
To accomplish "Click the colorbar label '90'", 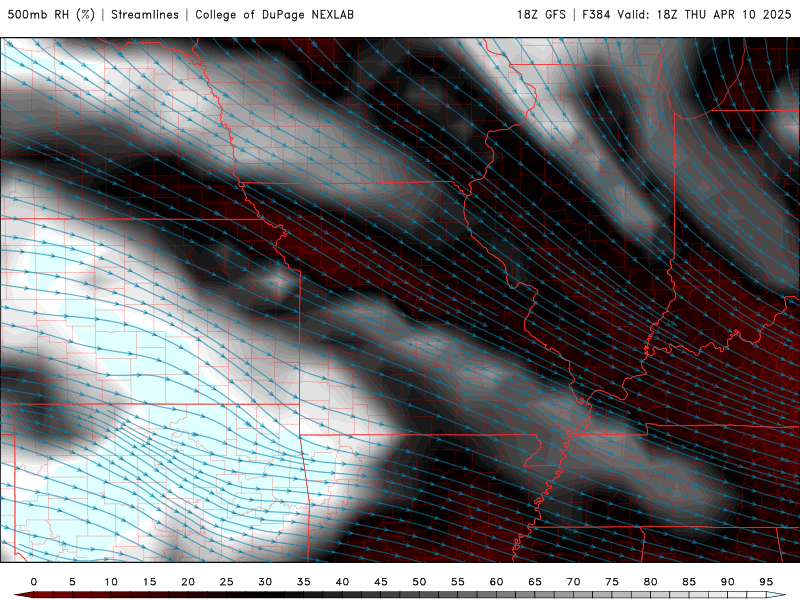I will coord(727,582).
